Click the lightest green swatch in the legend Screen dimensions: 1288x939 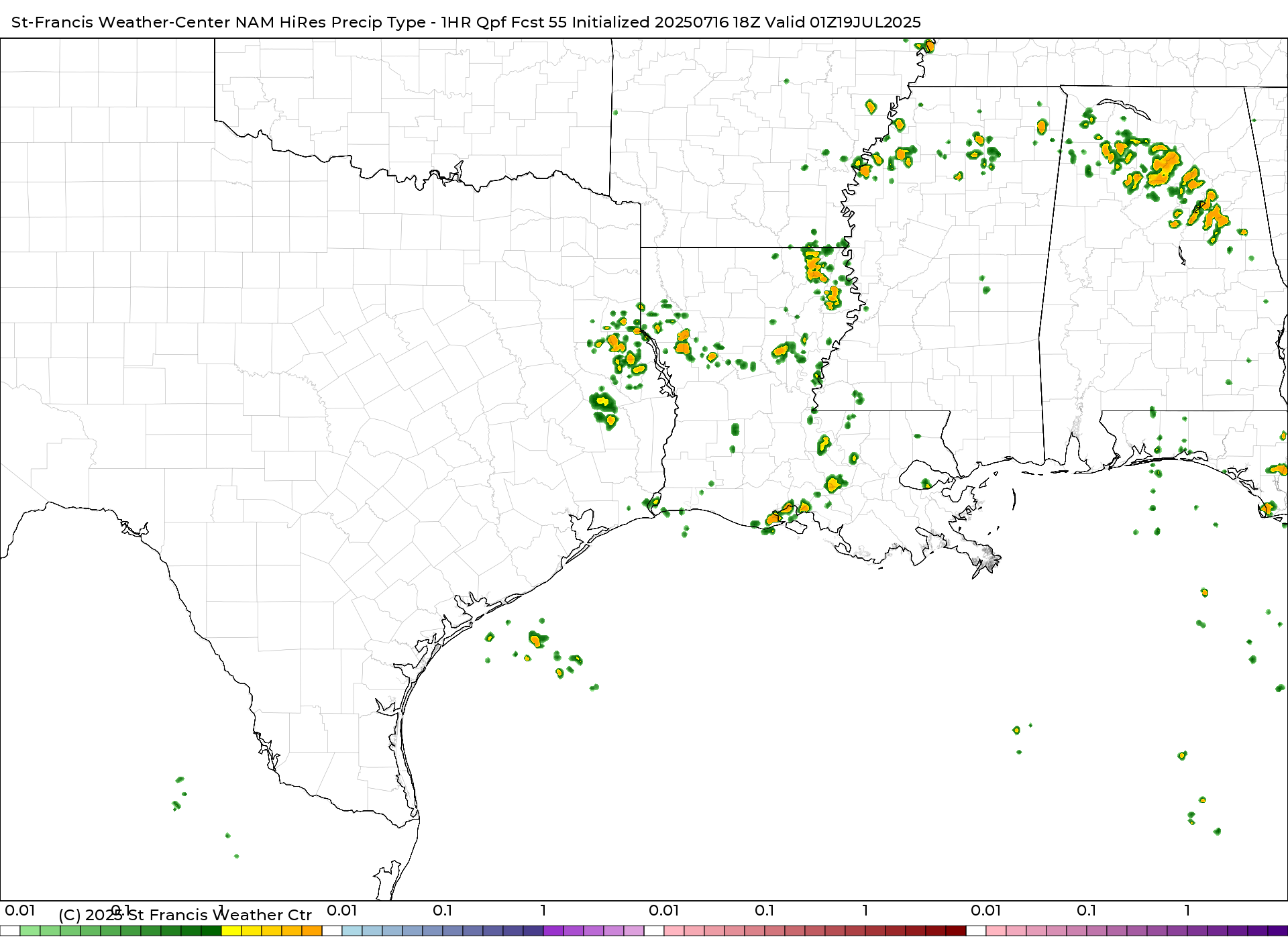(x=30, y=931)
